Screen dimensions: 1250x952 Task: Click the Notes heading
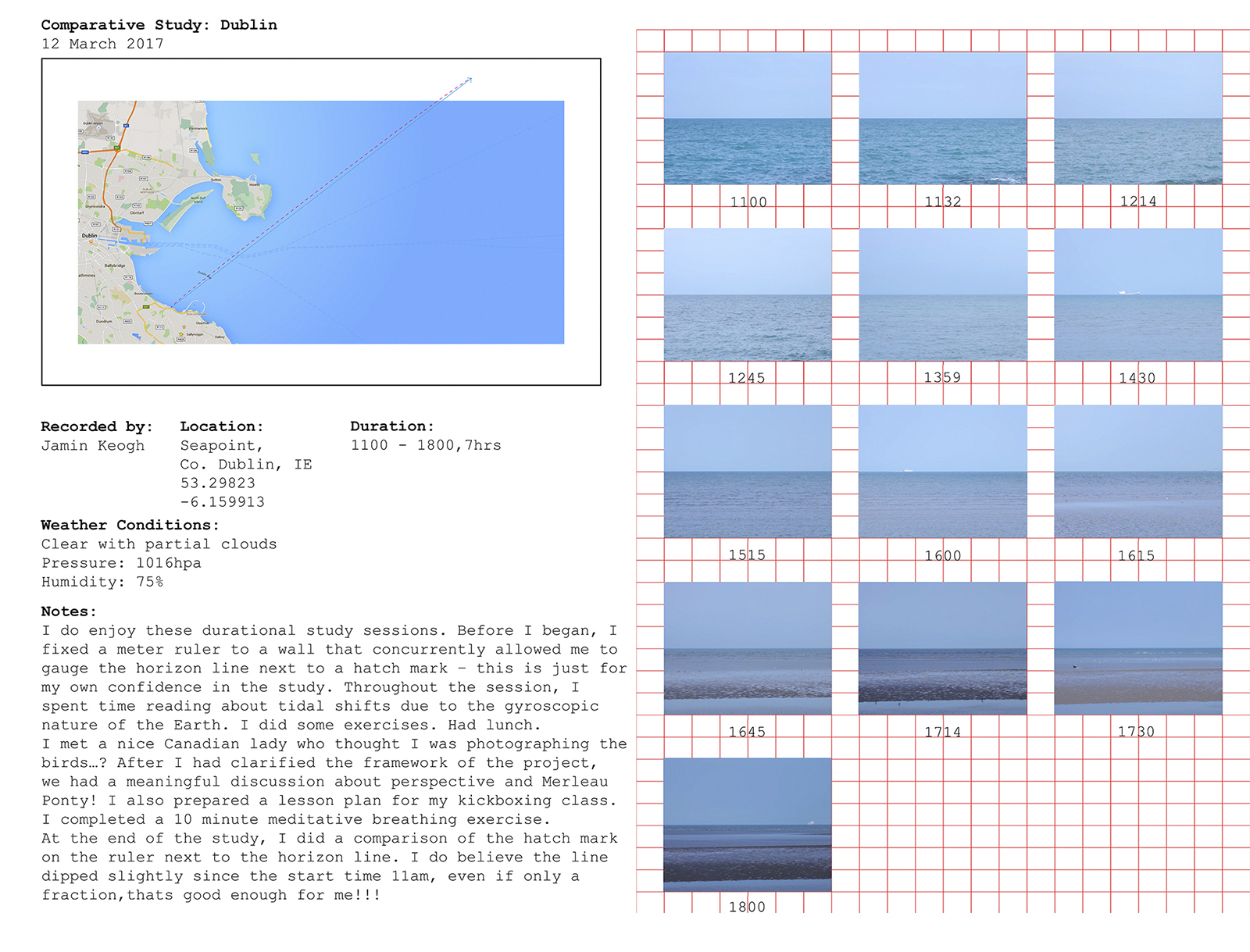click(x=69, y=611)
